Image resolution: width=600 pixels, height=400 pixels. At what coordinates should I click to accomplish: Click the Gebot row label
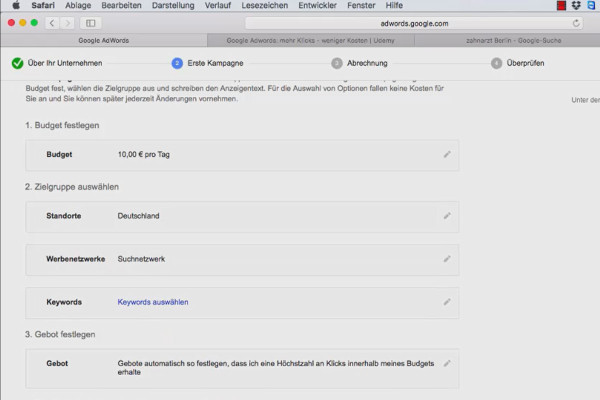click(x=57, y=364)
